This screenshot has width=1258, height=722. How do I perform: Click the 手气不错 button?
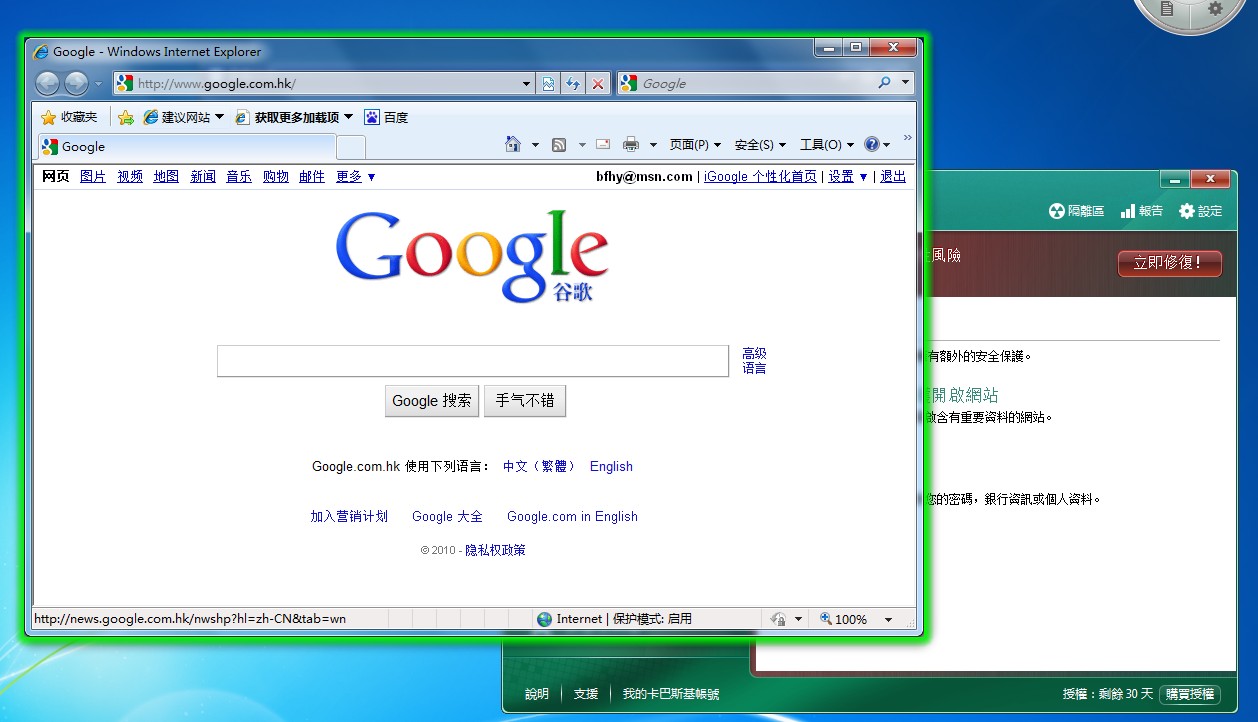[525, 401]
